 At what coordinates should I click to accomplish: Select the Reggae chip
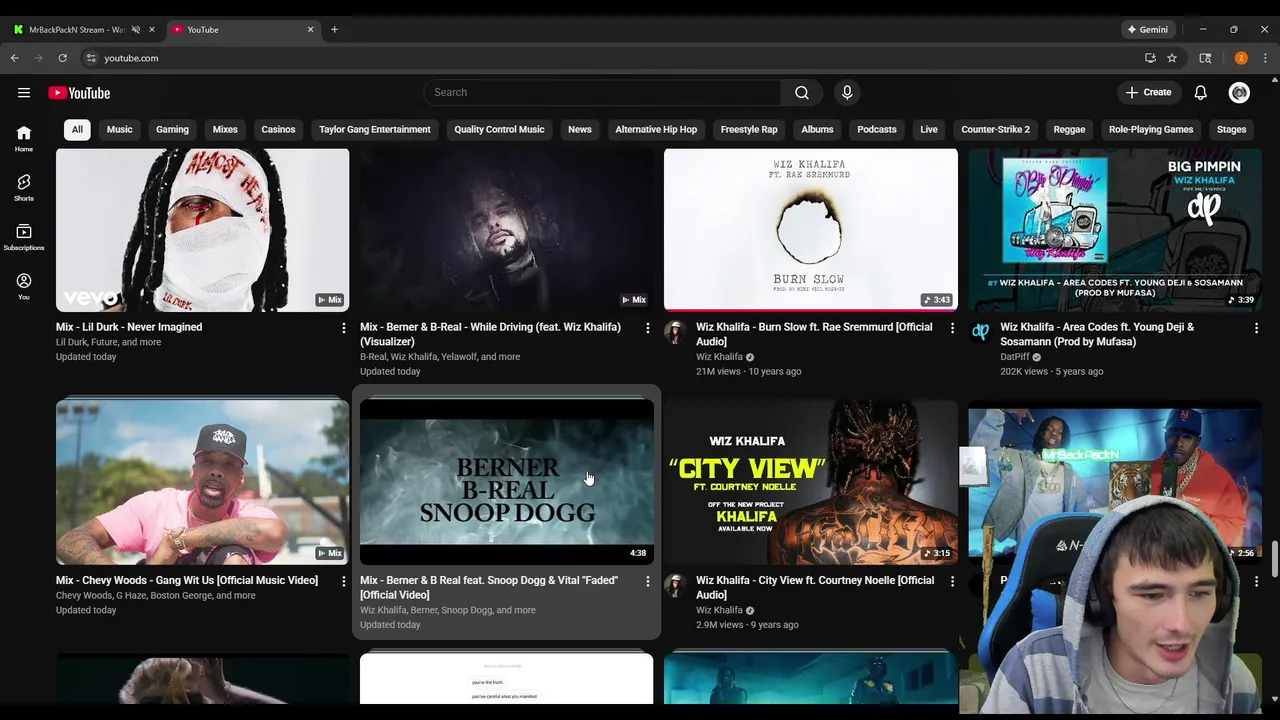pyautogui.click(x=1069, y=129)
